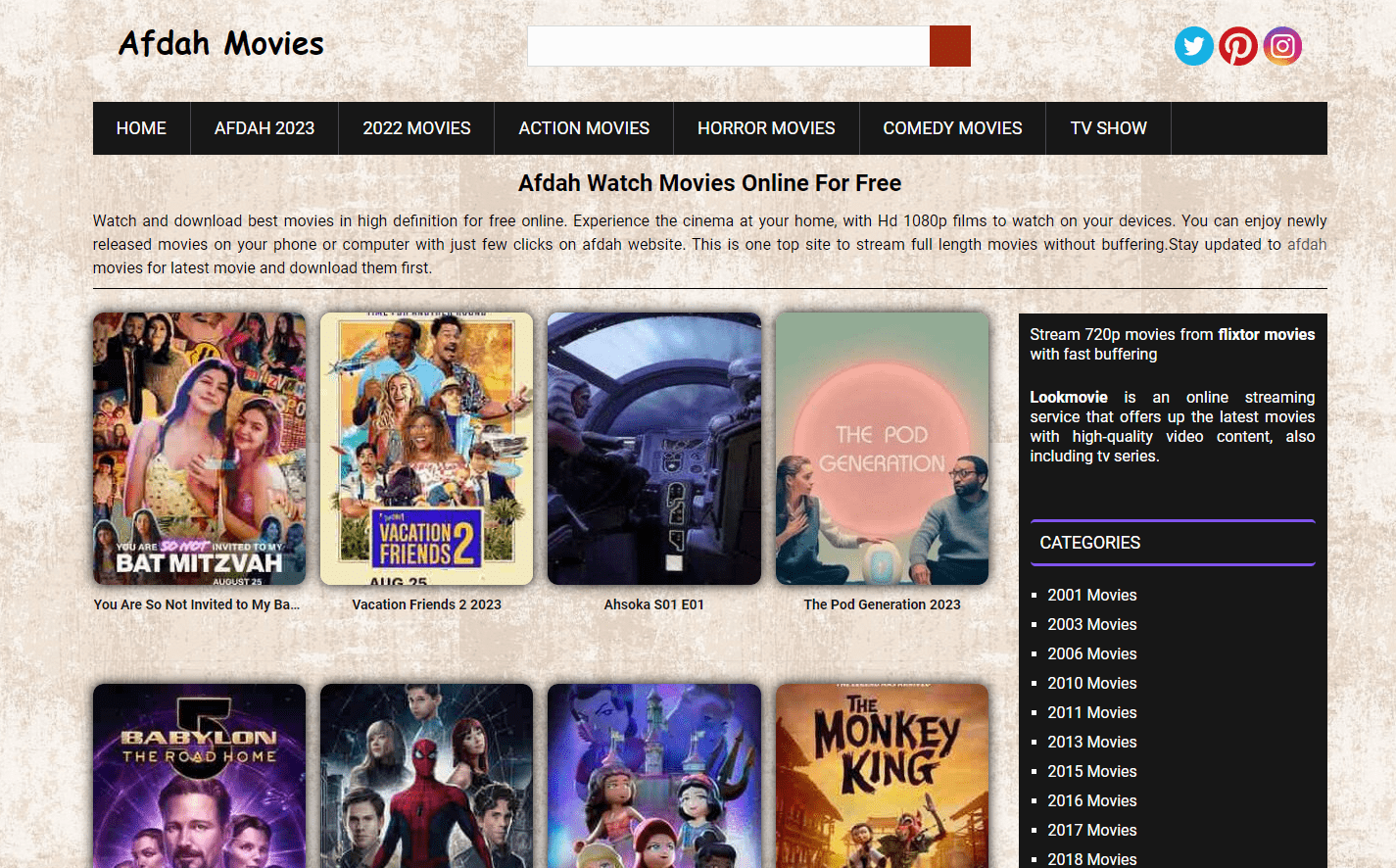Go to the HOME menu item
1396x868 pixels.
141,128
